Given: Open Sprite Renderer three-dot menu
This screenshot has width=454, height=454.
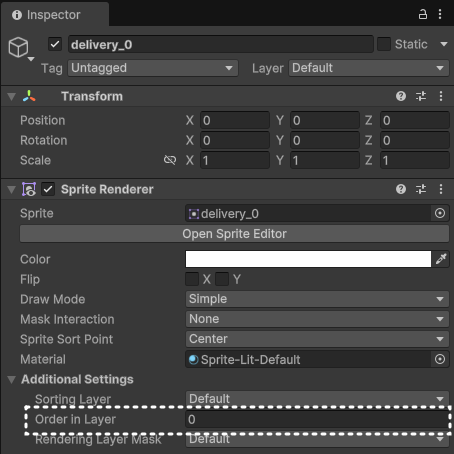Looking at the screenshot, I should 441,189.
